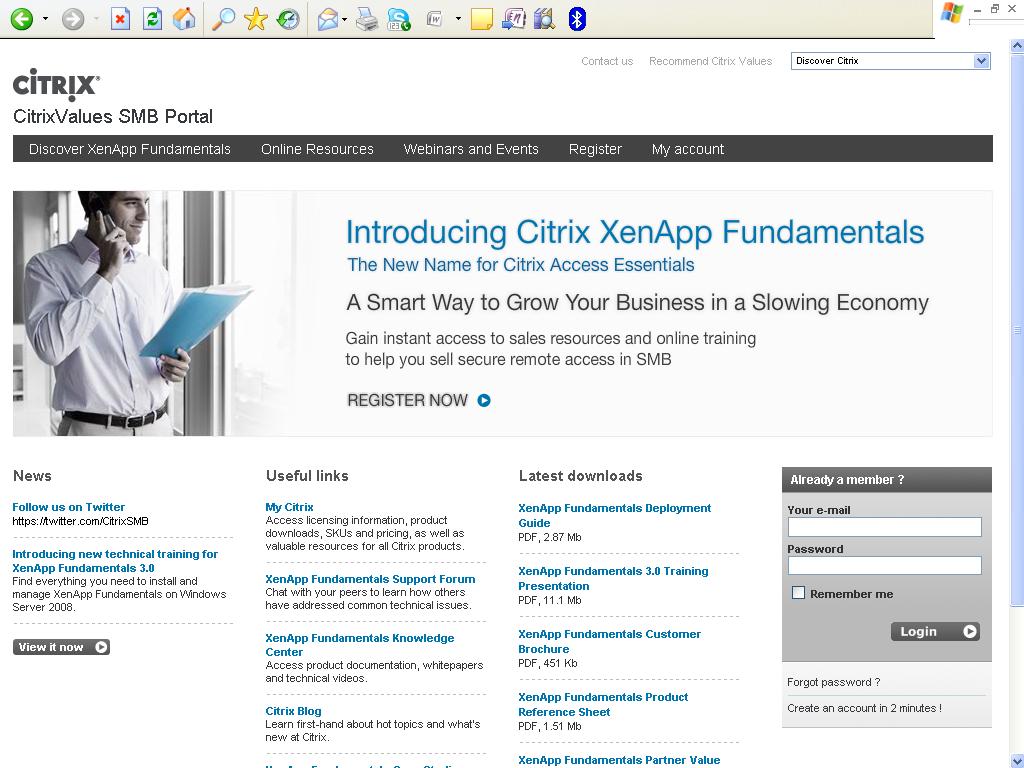This screenshot has height=768, width=1024.
Task: Open Search with the magnifying glass icon
Action: (x=224, y=19)
